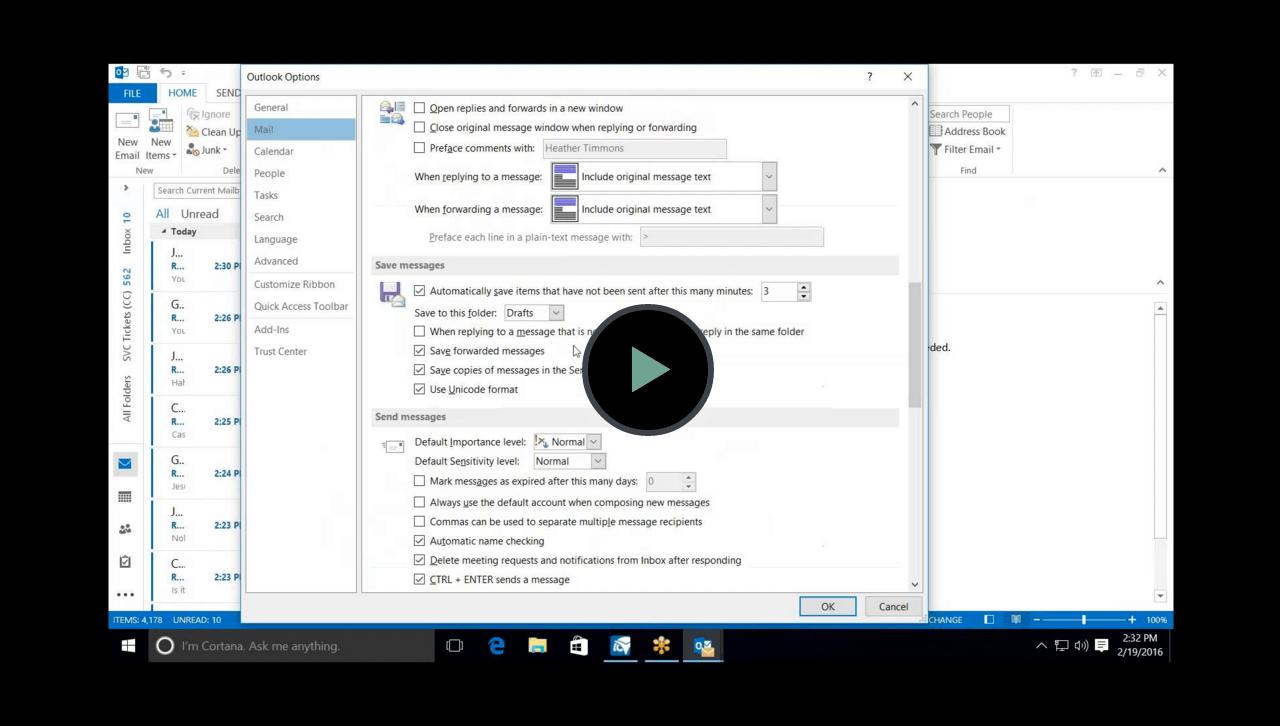This screenshot has width=1280, height=726.
Task: Click the Ignore conversation icon in ribbon
Action: point(193,114)
